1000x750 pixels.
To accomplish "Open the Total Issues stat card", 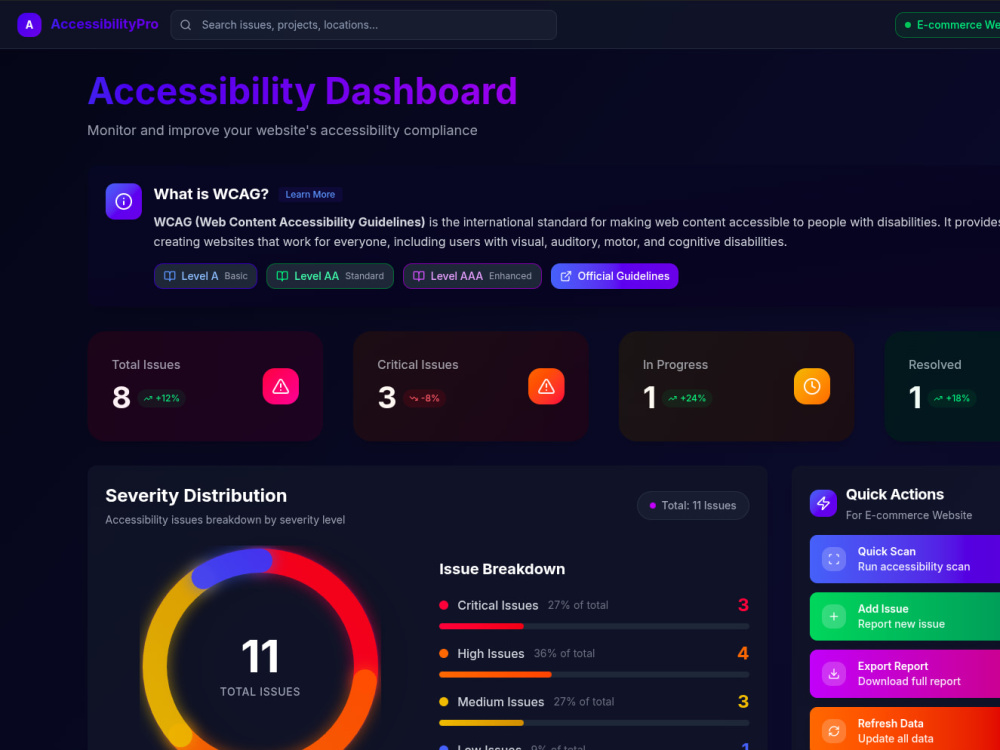I will pyautogui.click(x=205, y=386).
